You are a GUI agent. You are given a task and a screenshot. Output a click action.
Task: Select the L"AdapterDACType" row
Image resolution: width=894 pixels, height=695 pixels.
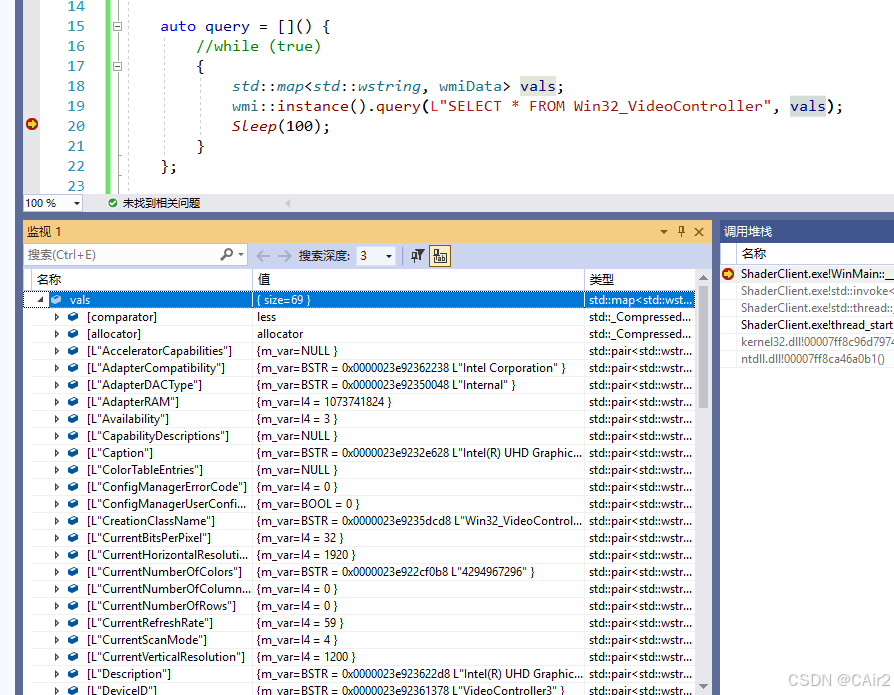359,385
